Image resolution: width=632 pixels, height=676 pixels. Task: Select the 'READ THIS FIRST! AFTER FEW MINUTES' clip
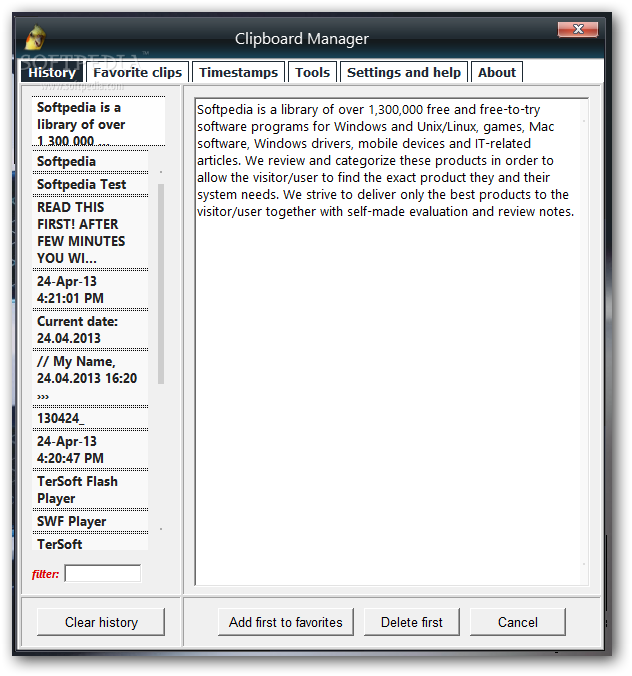click(x=90, y=233)
